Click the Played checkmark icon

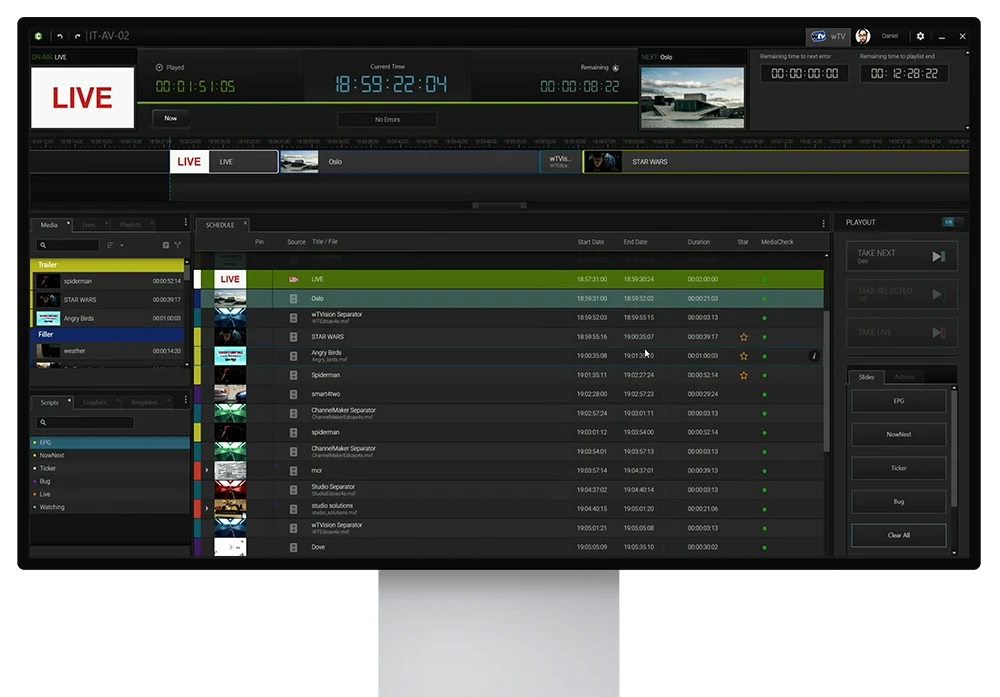159,67
